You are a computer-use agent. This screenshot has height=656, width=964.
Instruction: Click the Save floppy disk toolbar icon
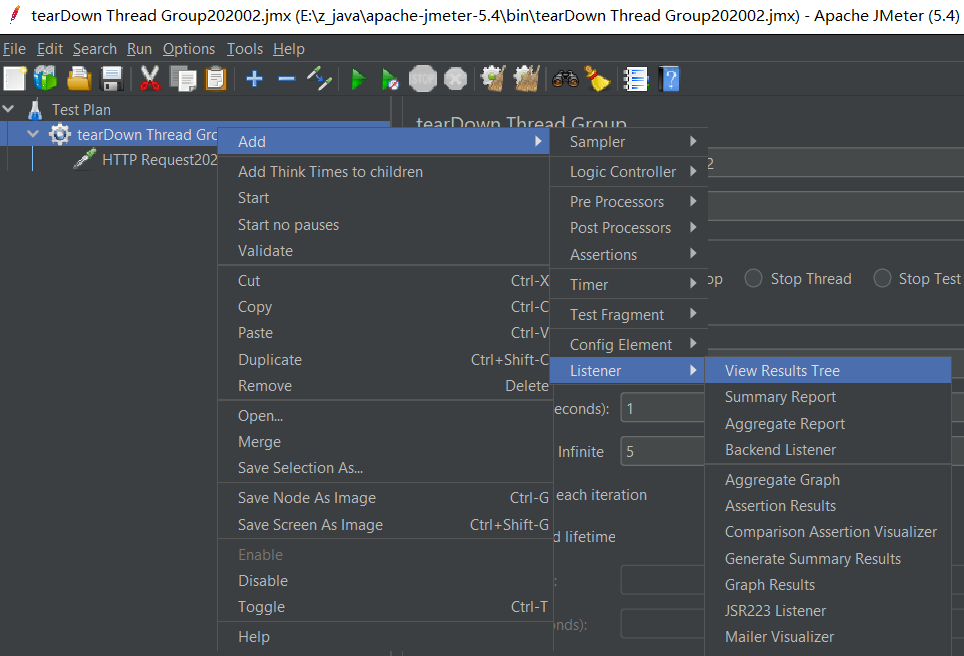pos(112,79)
